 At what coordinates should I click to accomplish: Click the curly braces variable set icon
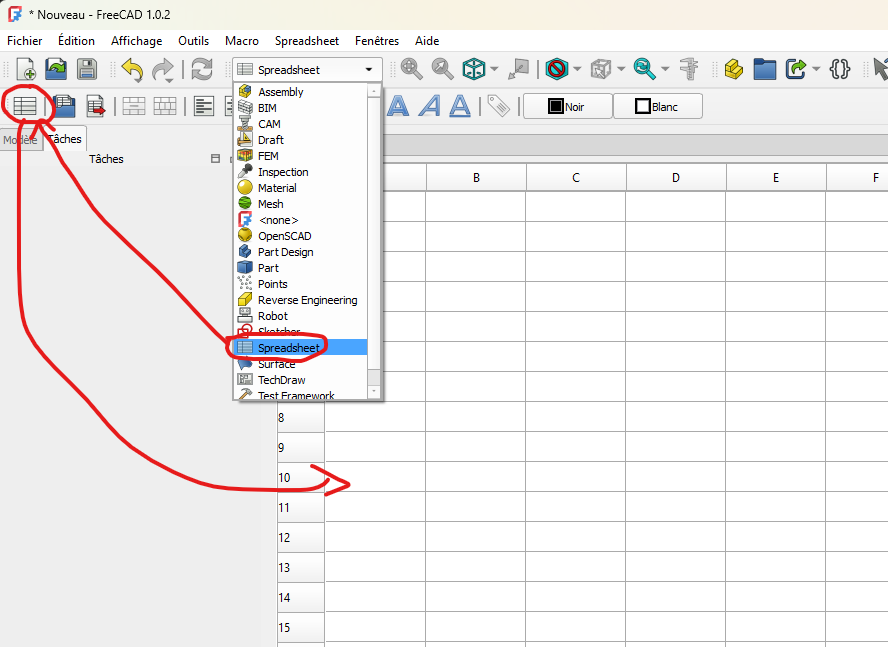coord(839,69)
